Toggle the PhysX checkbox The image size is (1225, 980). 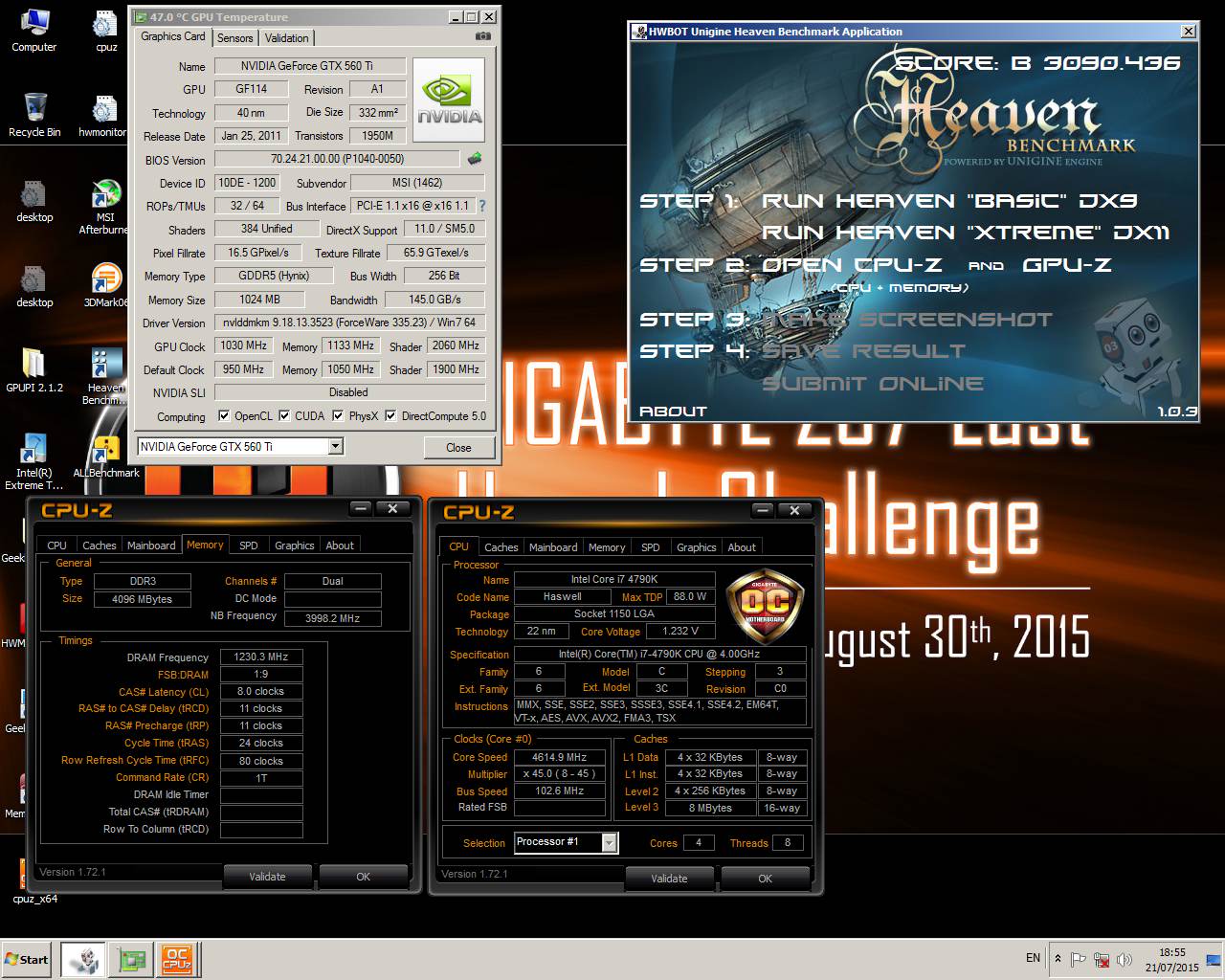coord(338,415)
